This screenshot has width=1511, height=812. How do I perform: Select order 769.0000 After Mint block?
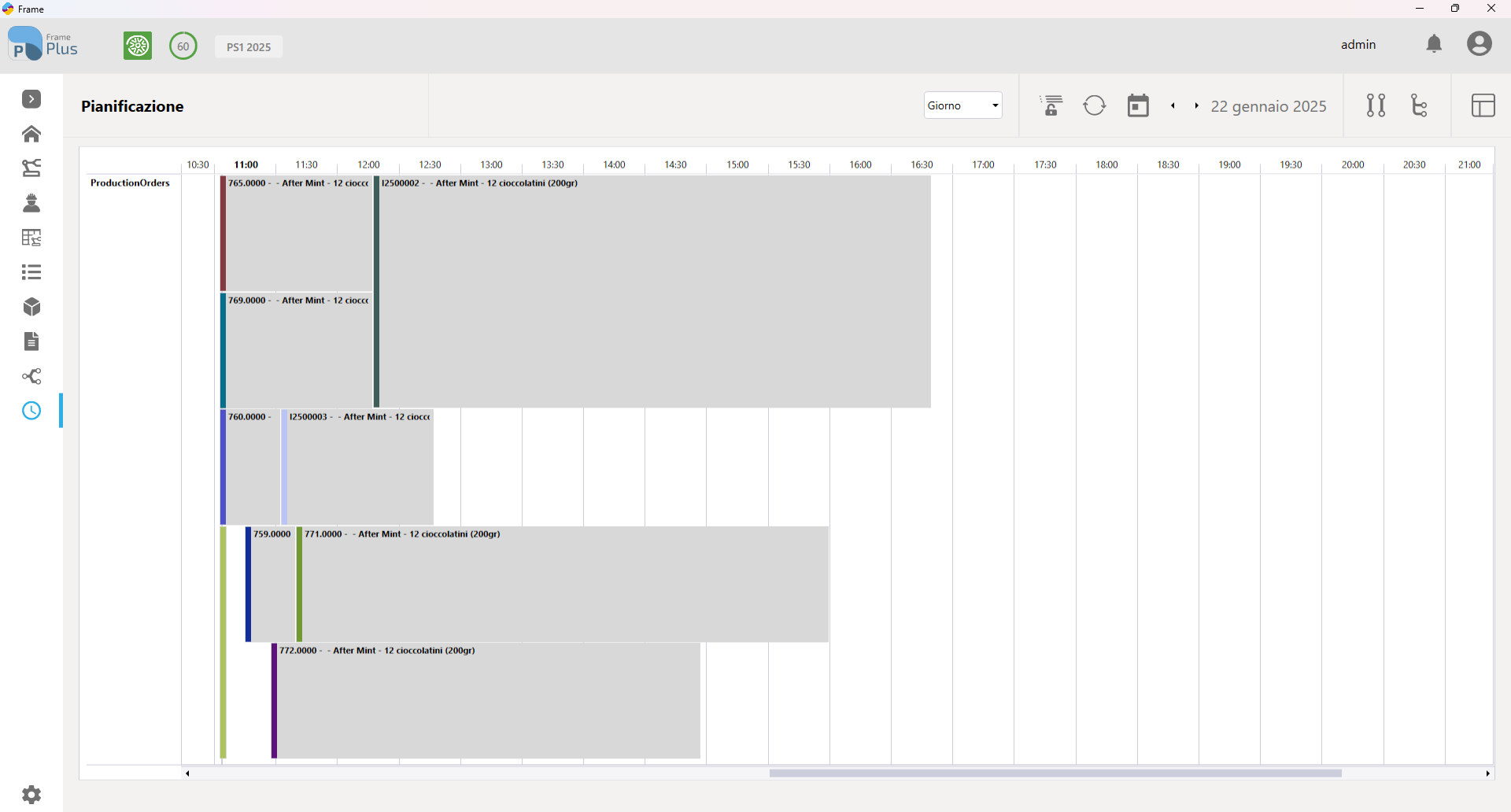(x=296, y=350)
